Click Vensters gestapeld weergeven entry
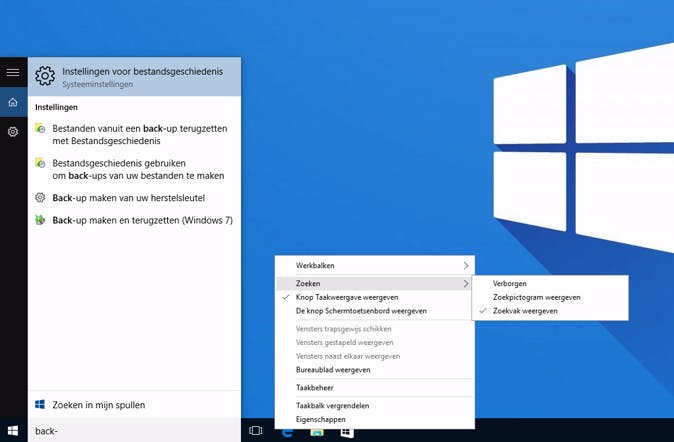The width and height of the screenshot is (674, 442). coord(375,342)
